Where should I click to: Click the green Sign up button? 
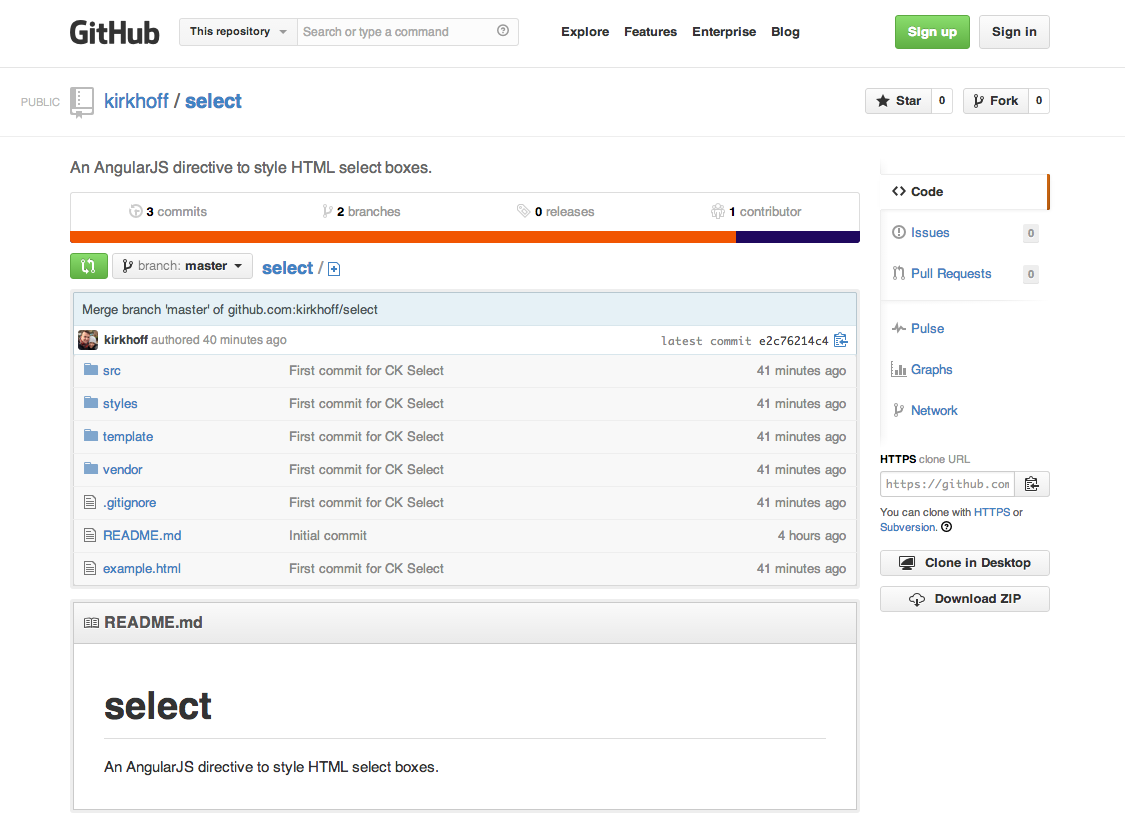coord(932,32)
